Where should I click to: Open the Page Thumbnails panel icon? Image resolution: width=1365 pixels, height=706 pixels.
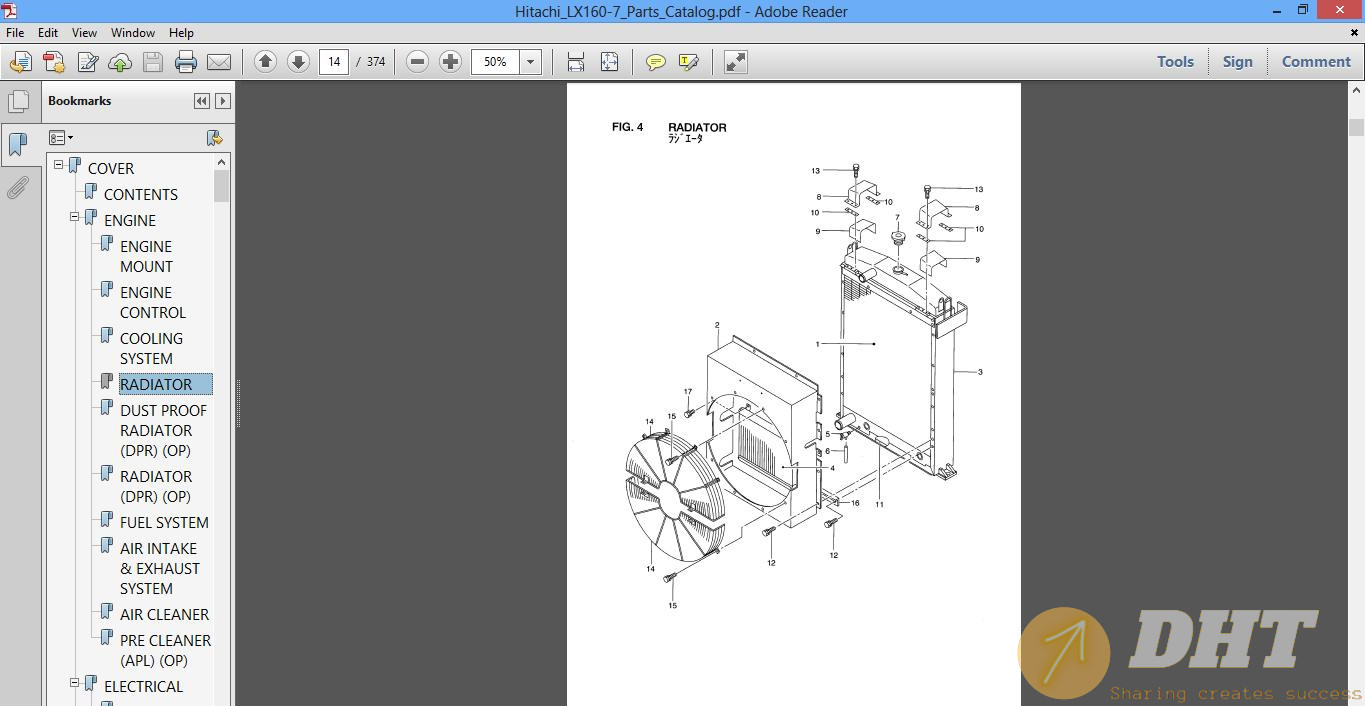coord(18,101)
